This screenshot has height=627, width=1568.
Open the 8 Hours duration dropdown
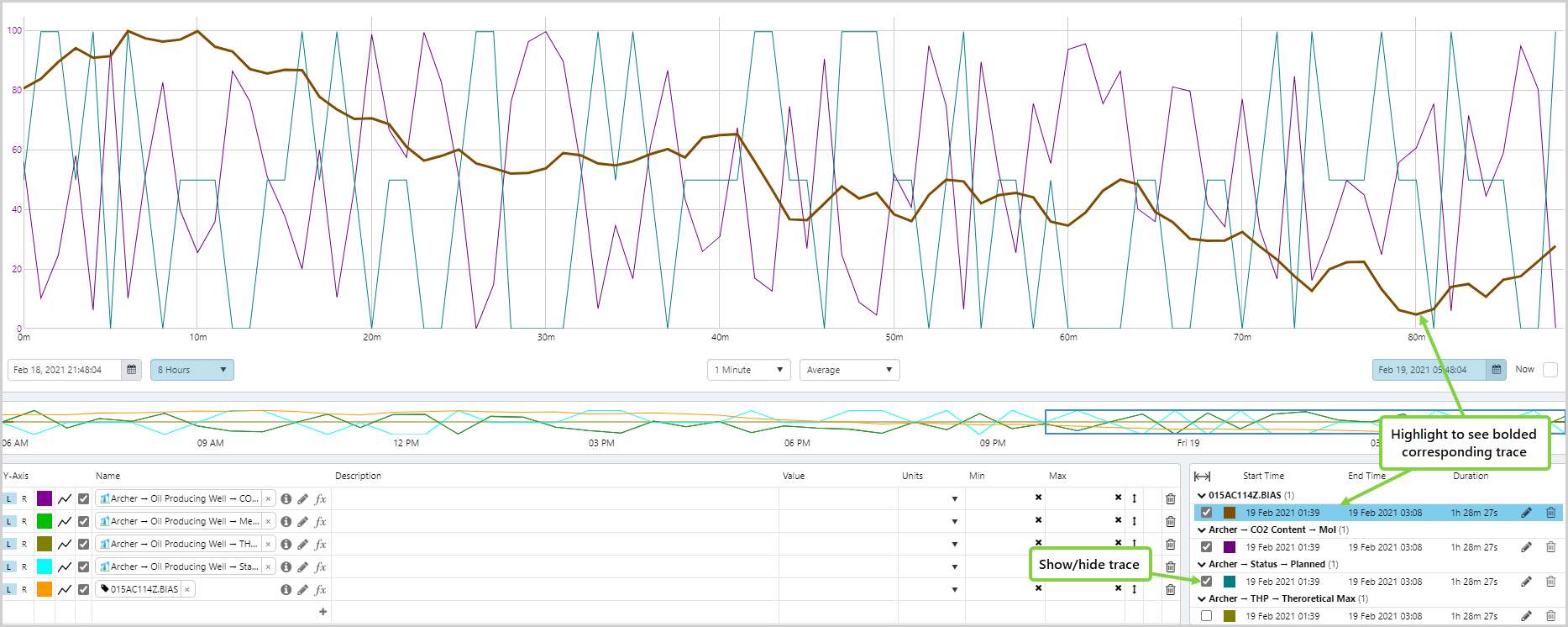click(x=191, y=370)
